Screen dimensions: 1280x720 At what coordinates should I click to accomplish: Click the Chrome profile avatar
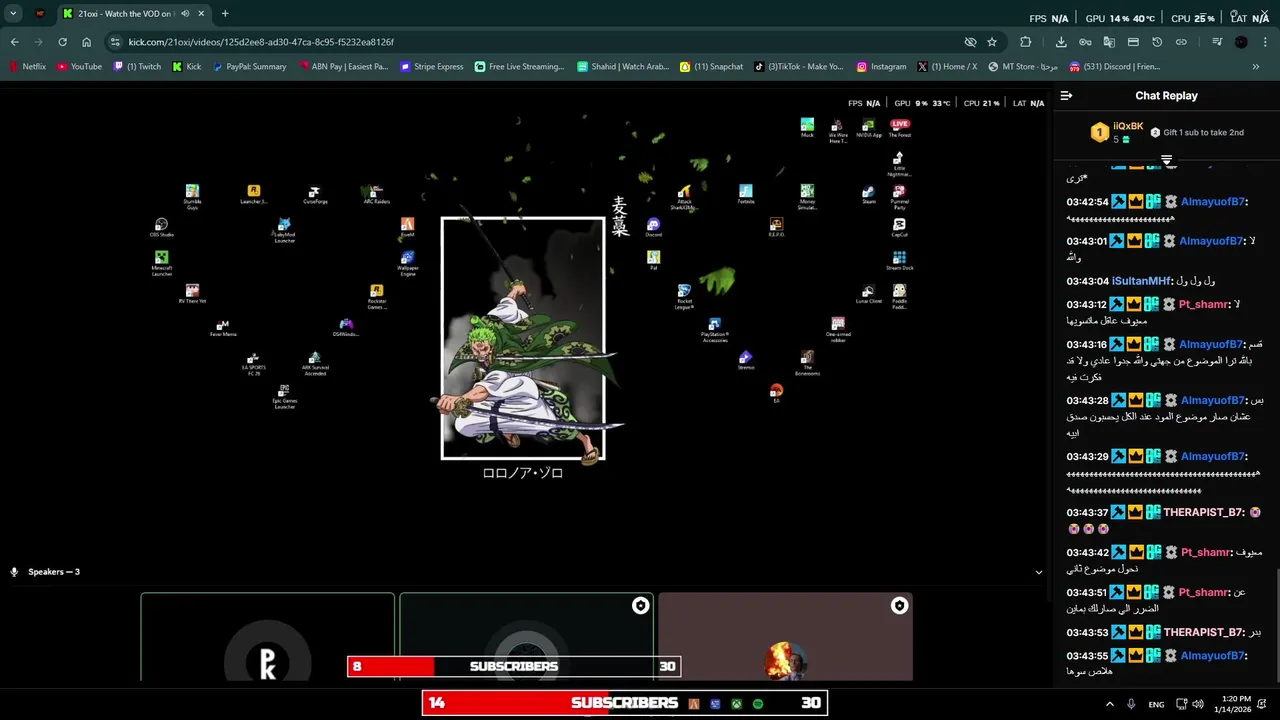pos(1241,42)
